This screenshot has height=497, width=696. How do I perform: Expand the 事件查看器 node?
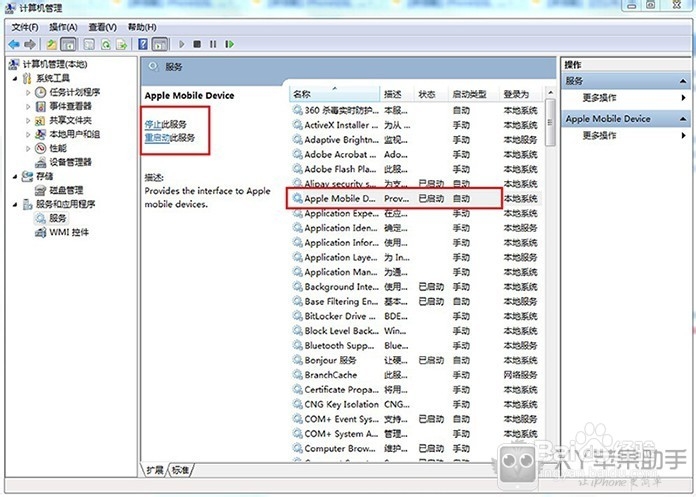coord(28,107)
